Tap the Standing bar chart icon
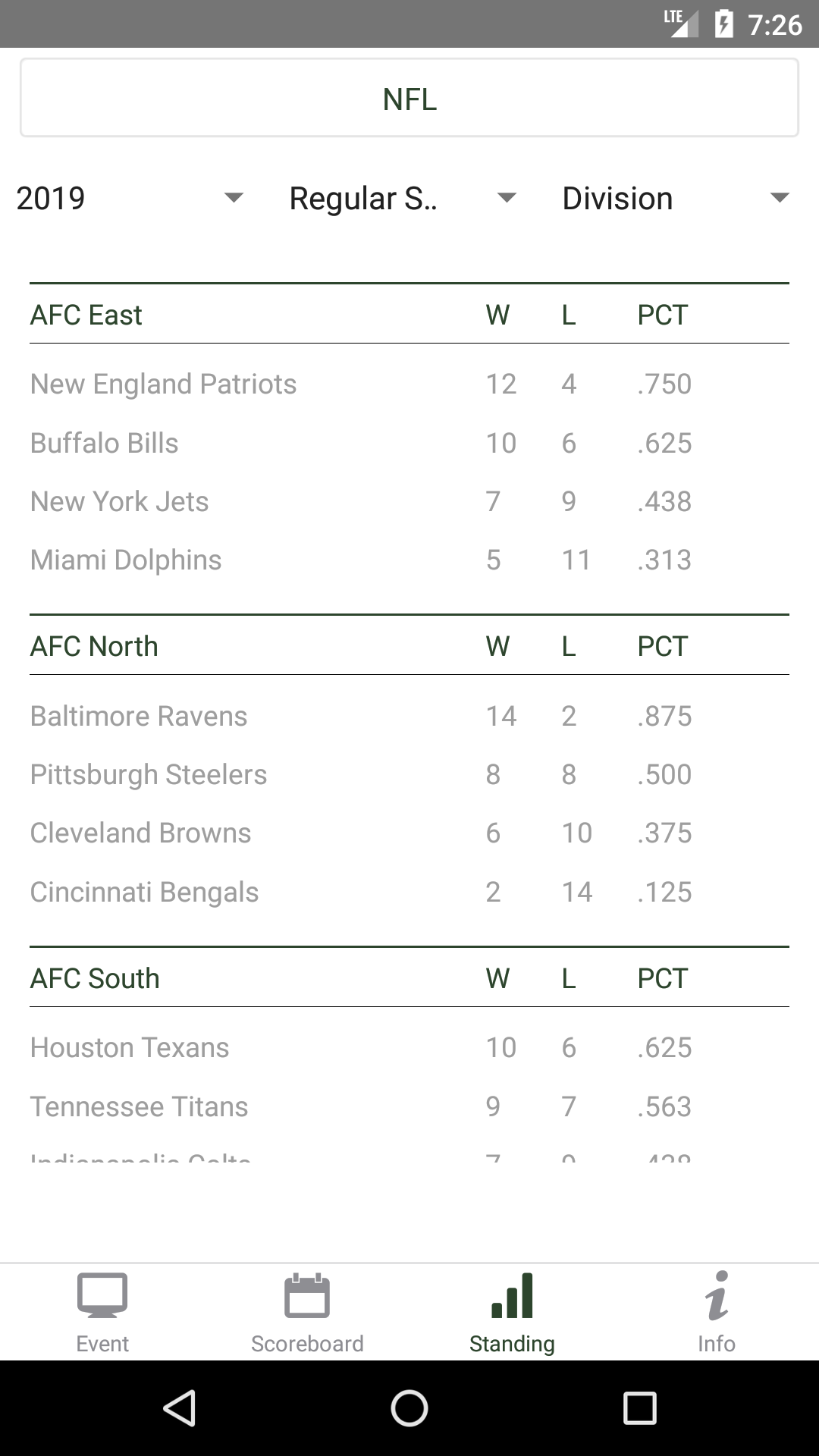The width and height of the screenshot is (819, 1456). (x=512, y=1297)
